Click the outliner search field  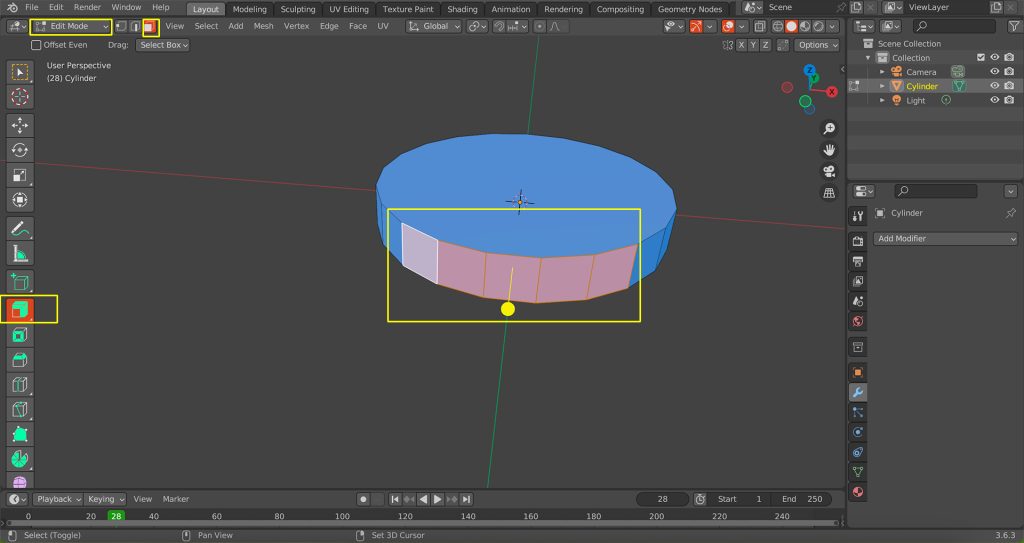point(954,26)
